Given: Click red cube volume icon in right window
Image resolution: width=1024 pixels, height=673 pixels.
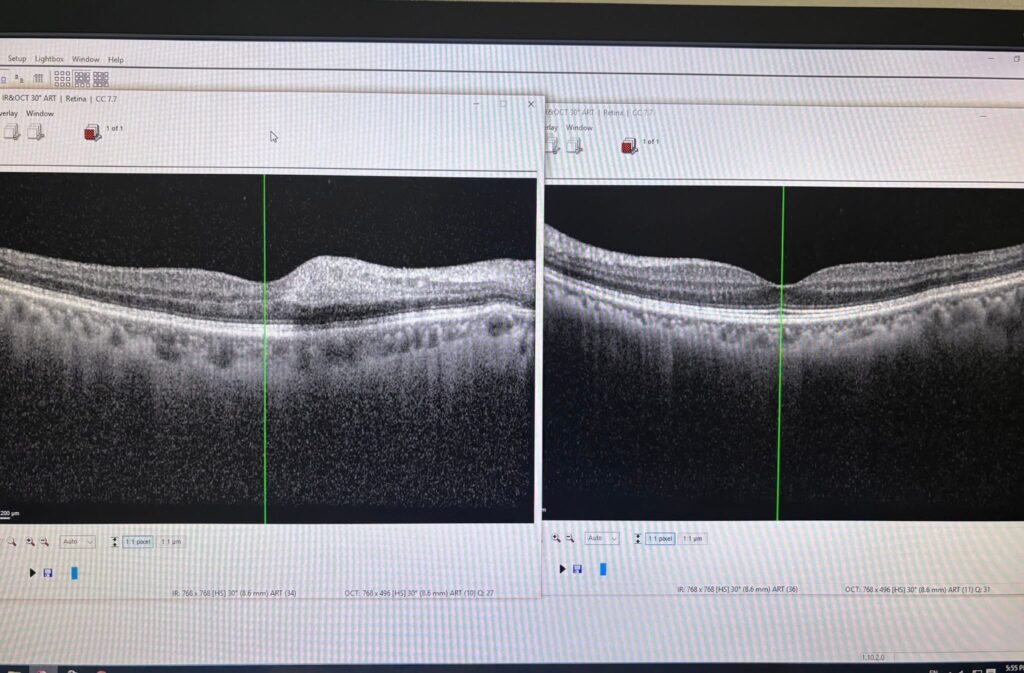Looking at the screenshot, I should point(629,146).
